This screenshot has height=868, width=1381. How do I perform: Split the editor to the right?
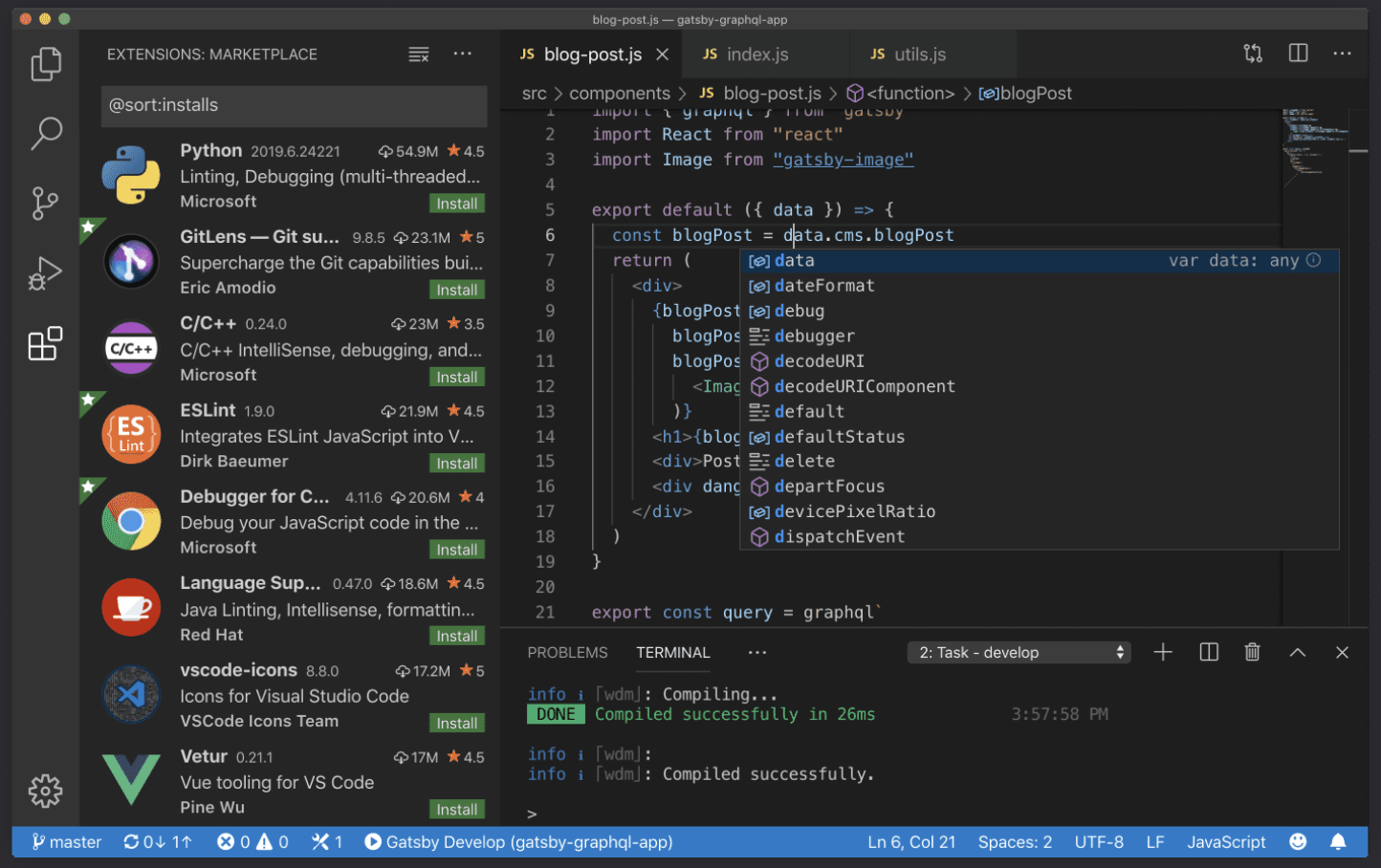1298,54
